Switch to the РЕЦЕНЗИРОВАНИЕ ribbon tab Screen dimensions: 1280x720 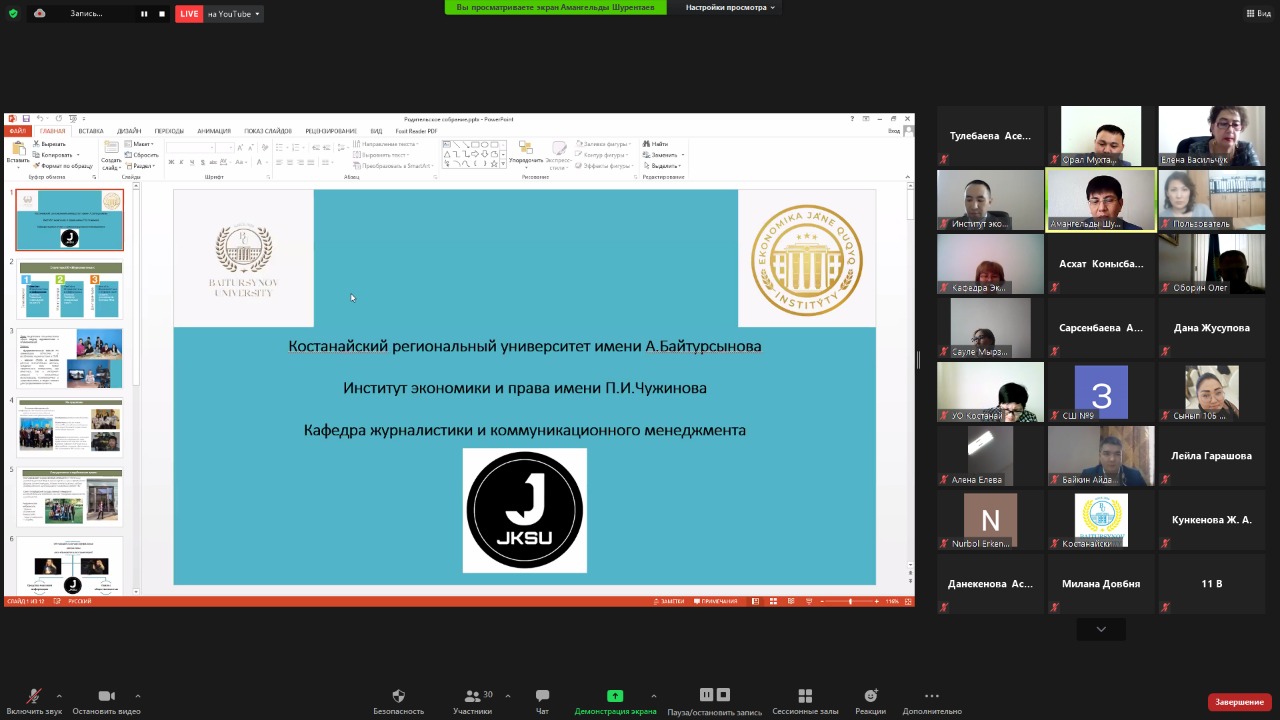331,131
